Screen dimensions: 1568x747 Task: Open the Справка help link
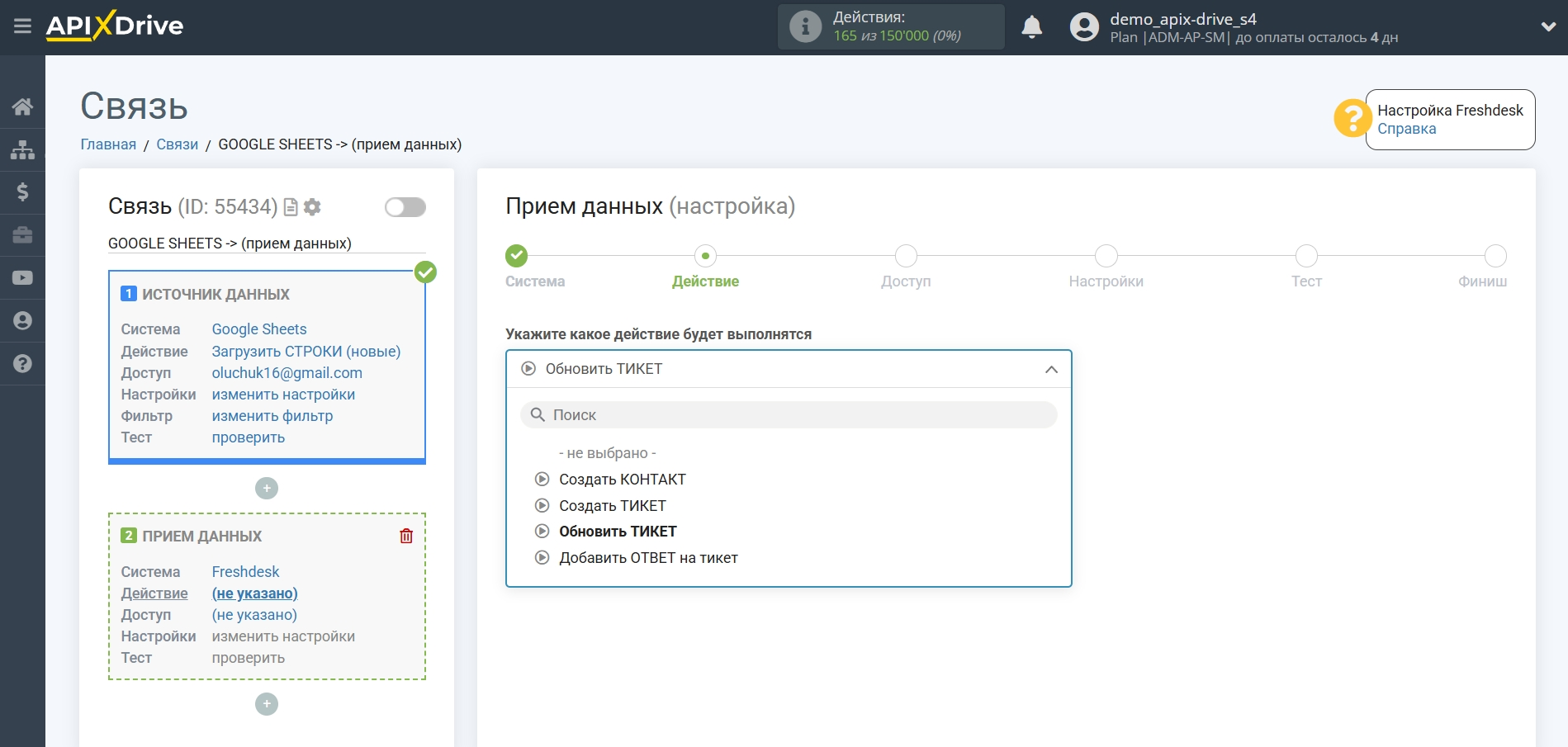[x=1407, y=129]
